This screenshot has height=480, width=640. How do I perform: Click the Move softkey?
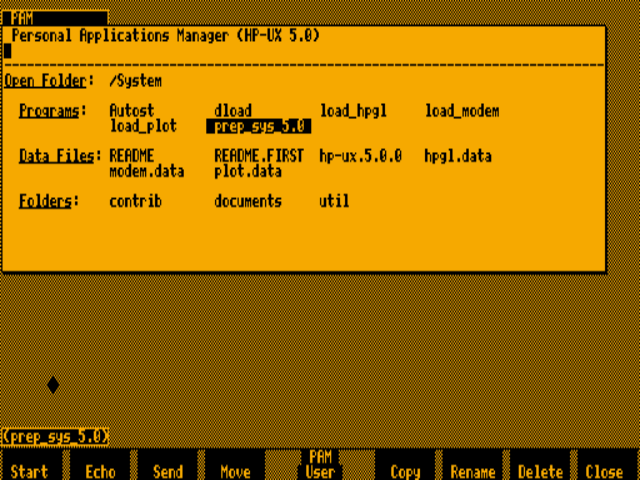coord(236,465)
